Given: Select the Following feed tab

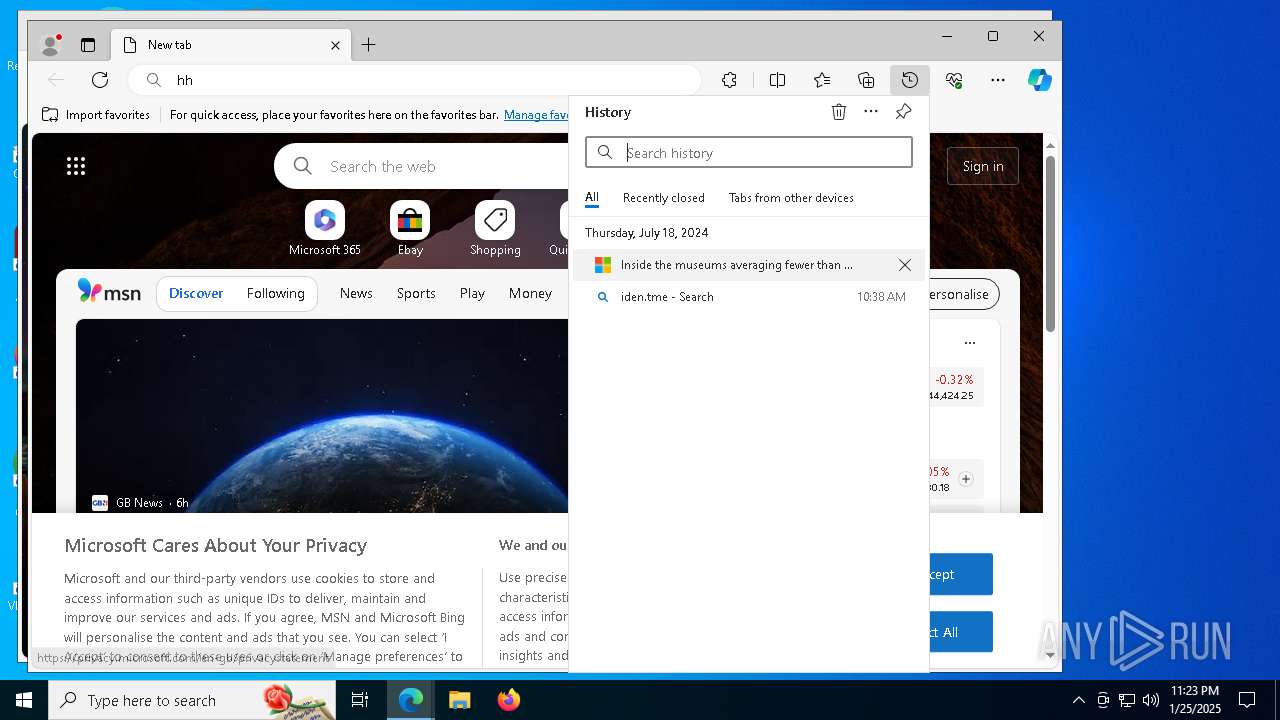Looking at the screenshot, I should pos(276,293).
